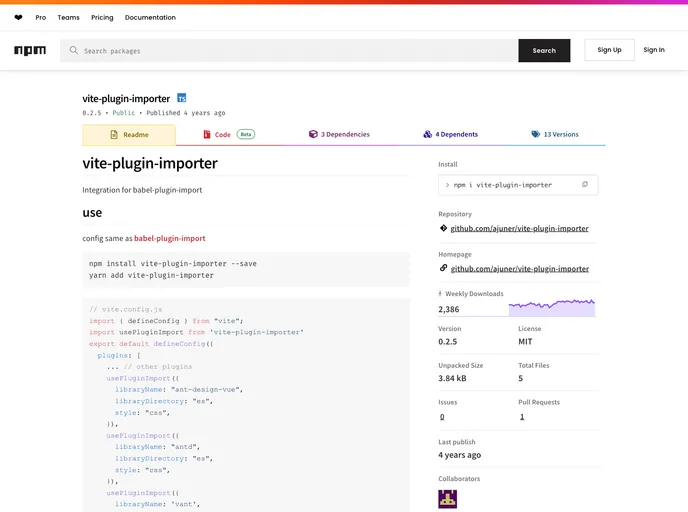
Task: Click the TypeScript badge beside package name
Action: 182,98
